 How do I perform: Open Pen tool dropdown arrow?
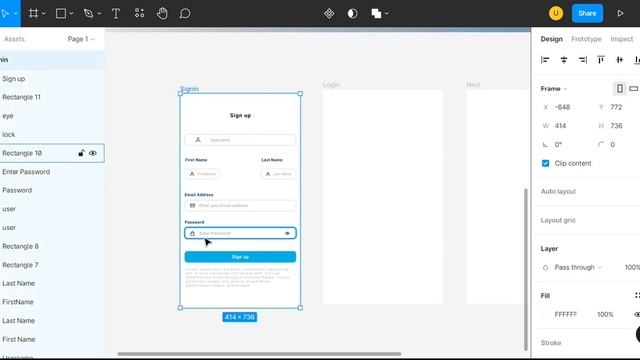click(99, 13)
